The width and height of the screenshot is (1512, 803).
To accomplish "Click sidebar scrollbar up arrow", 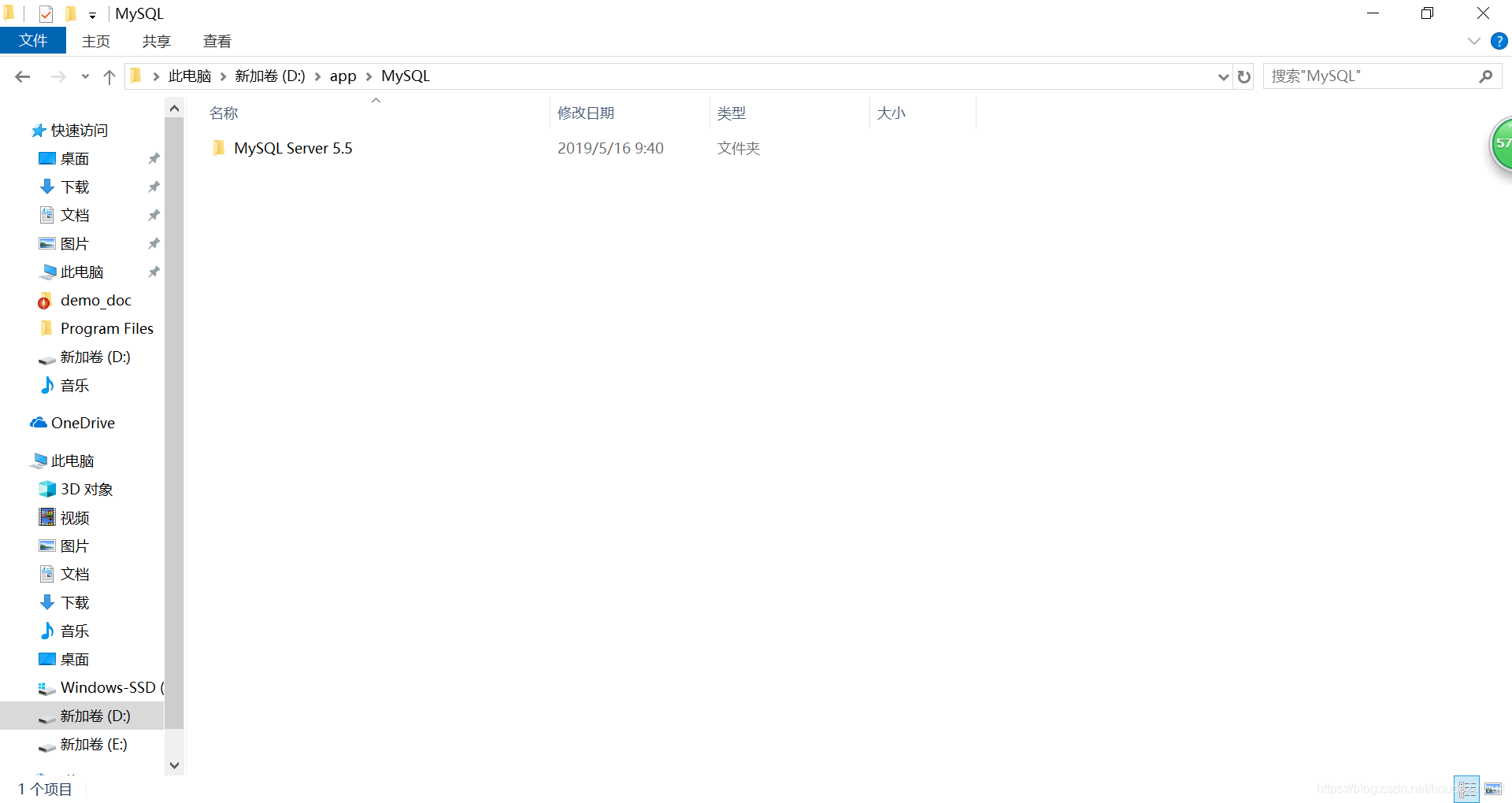I will point(174,108).
